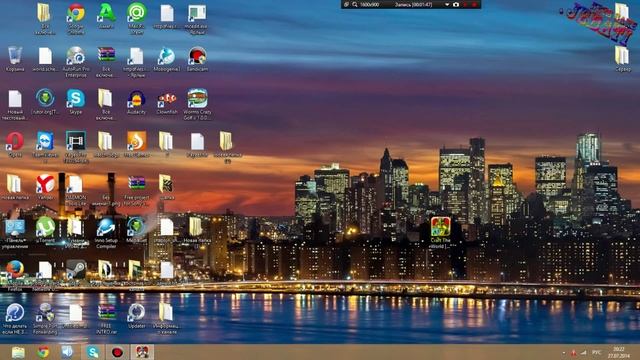Open the Bandicam desktop shortcut
The height and width of the screenshot is (360, 640).
click(x=197, y=56)
